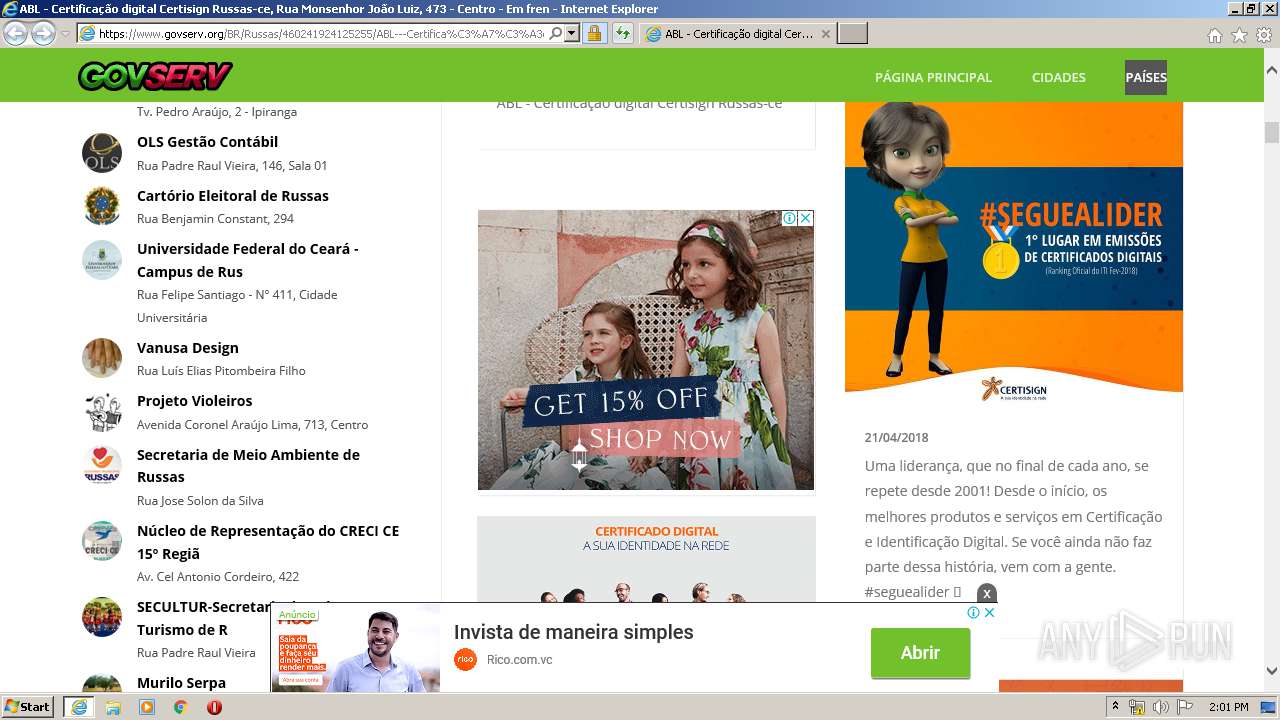Open Internet Explorer from the taskbar
The width and height of the screenshot is (1280, 720).
click(79, 707)
